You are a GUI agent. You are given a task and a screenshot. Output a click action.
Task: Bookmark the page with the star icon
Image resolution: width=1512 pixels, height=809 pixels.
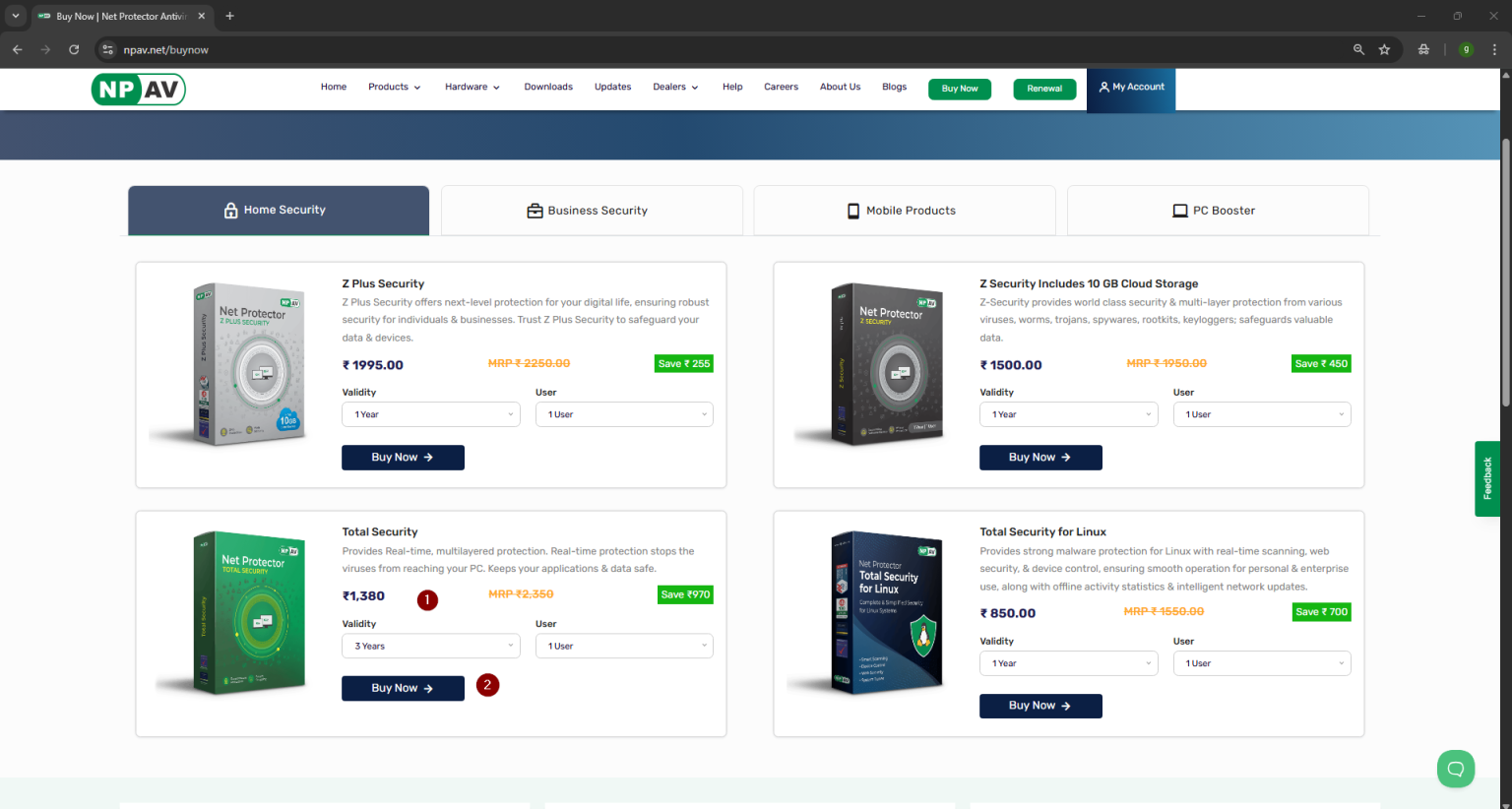click(x=1385, y=49)
